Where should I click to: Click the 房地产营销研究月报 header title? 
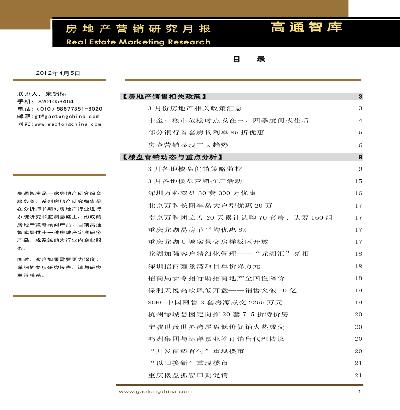pyautogui.click(x=138, y=29)
